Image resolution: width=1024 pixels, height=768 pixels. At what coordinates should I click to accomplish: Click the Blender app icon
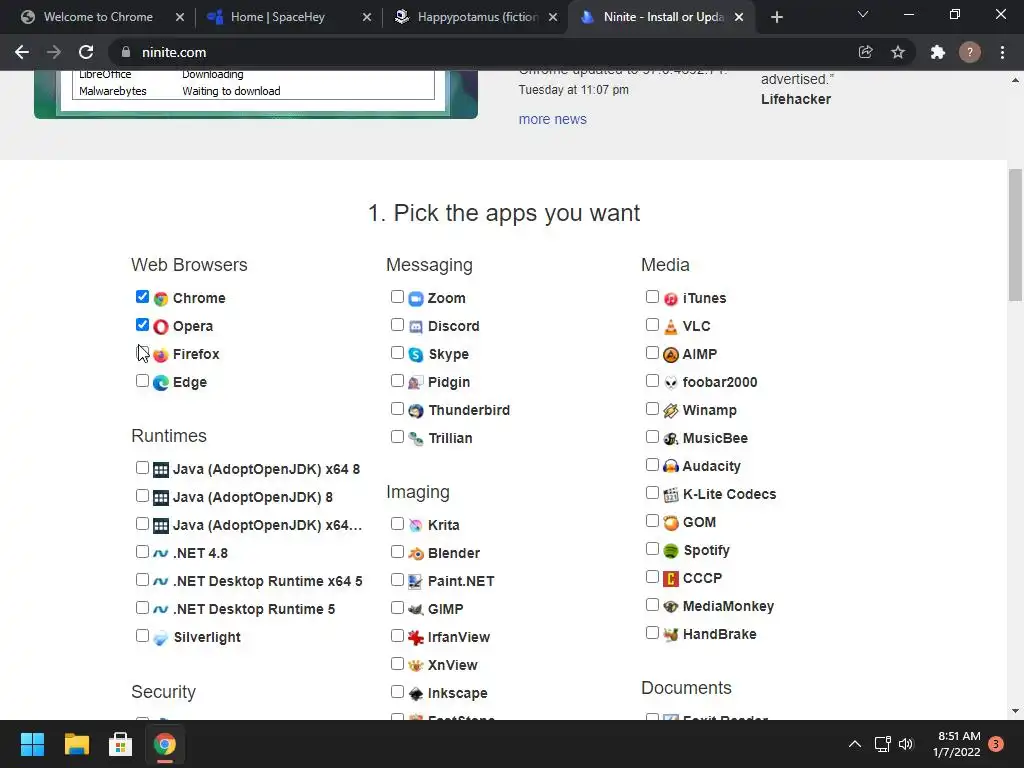click(416, 554)
